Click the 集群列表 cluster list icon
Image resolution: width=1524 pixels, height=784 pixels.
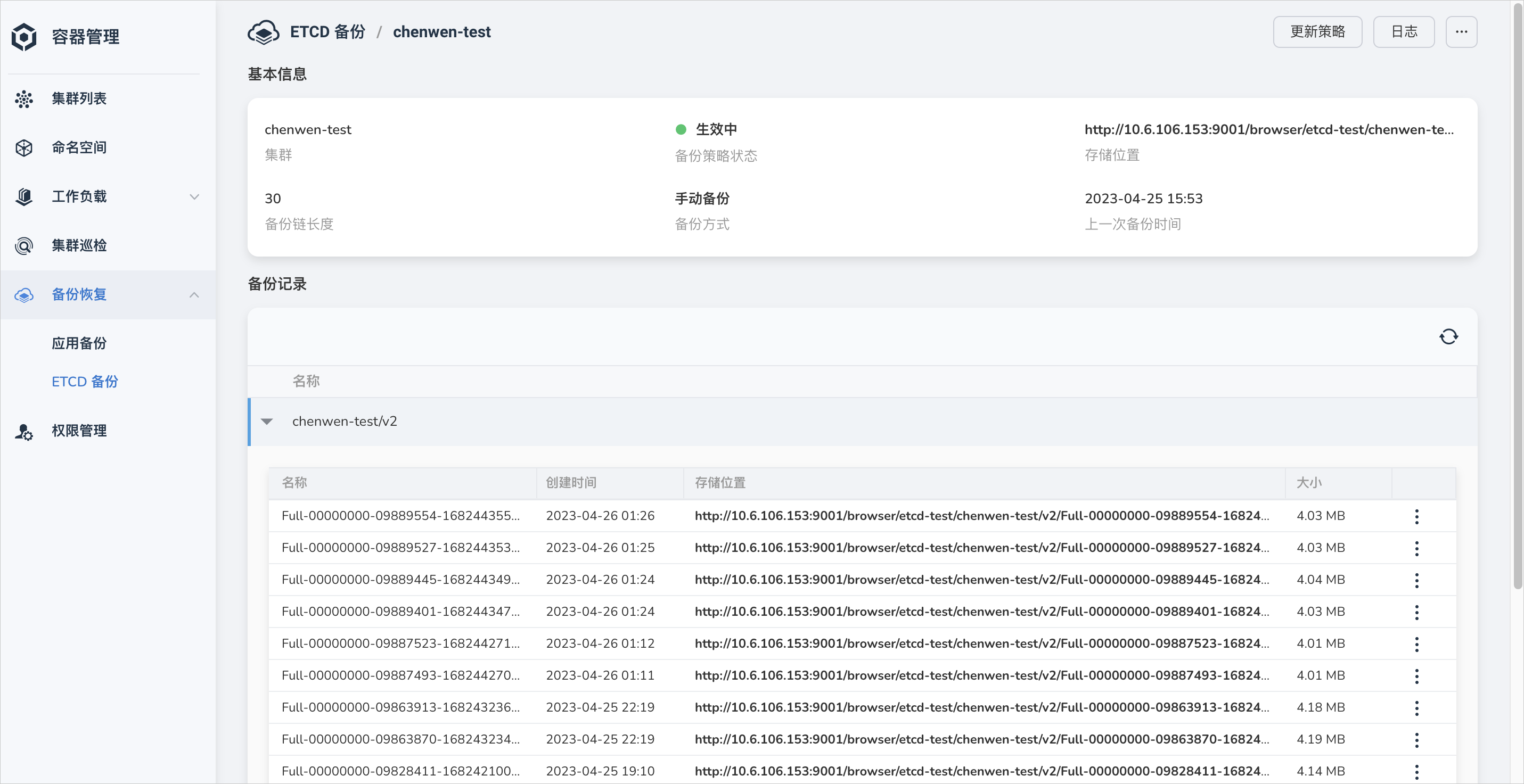[x=23, y=99]
